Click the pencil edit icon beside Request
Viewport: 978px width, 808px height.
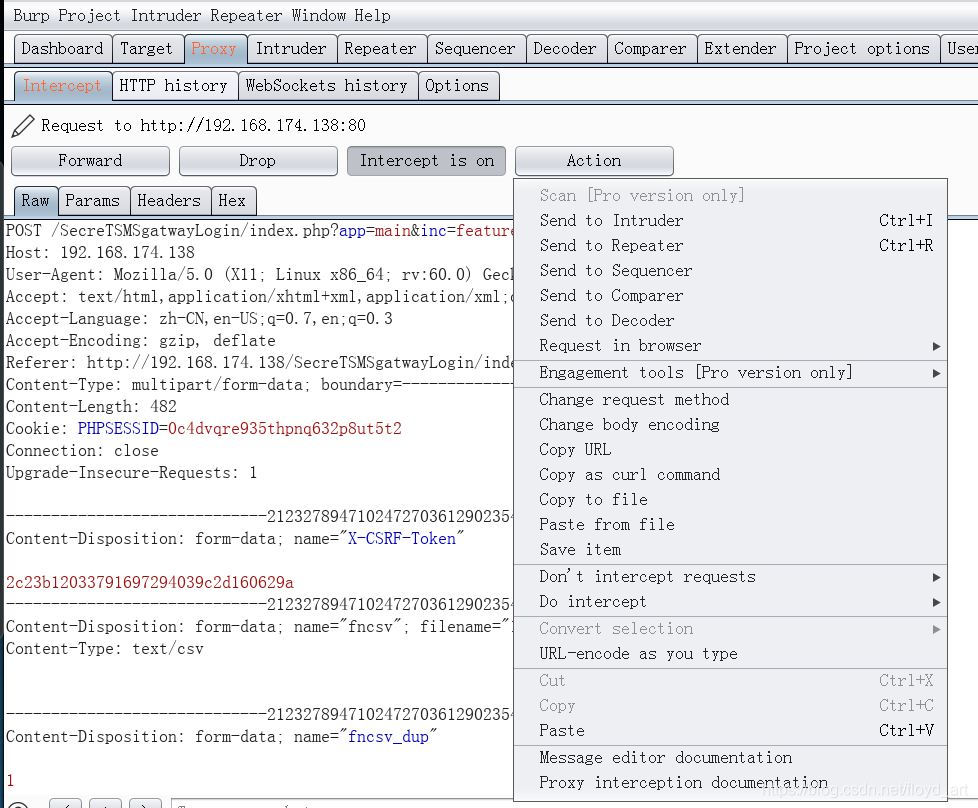click(23, 125)
